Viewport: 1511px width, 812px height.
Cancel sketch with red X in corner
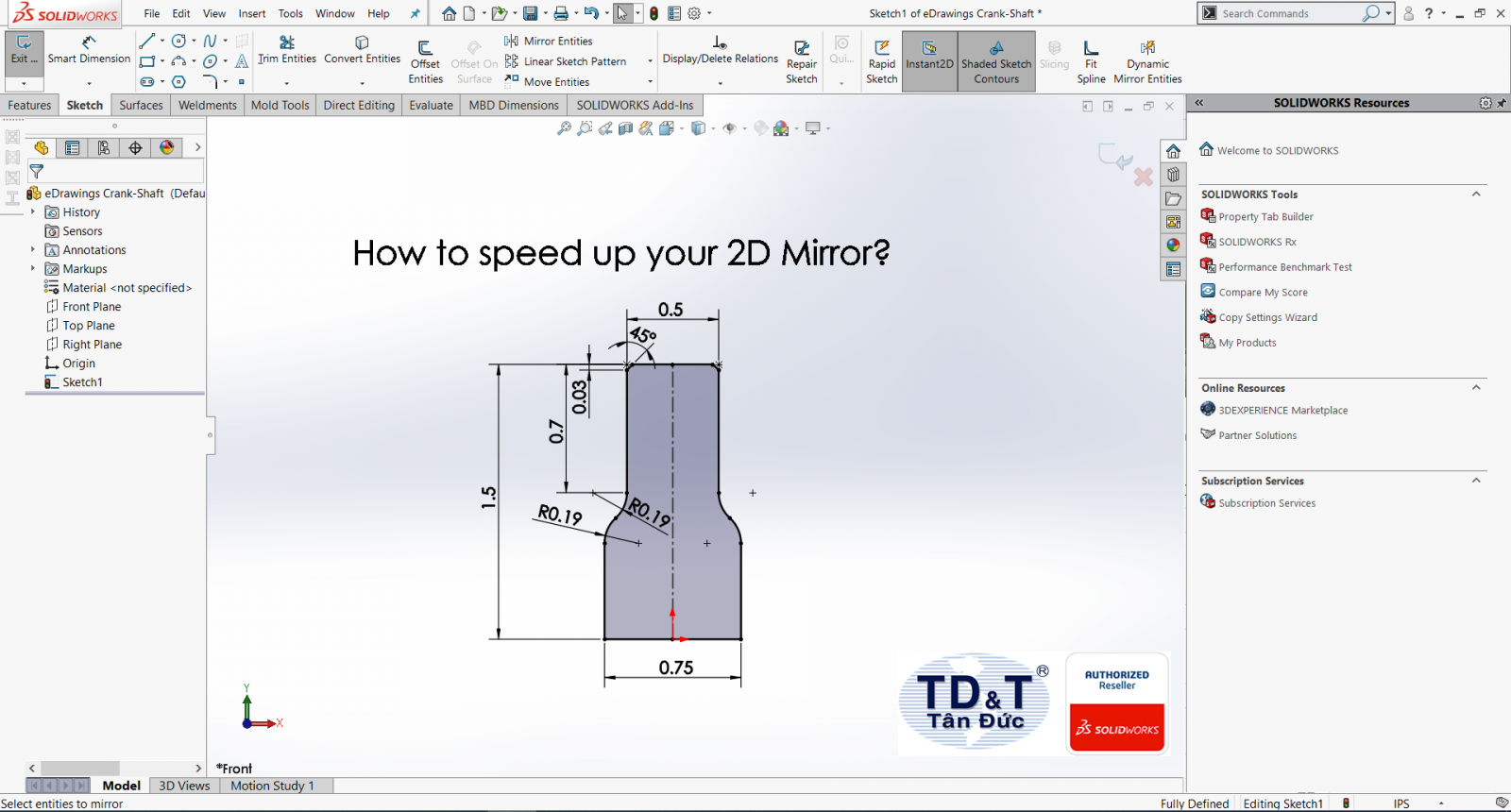[x=1144, y=177]
